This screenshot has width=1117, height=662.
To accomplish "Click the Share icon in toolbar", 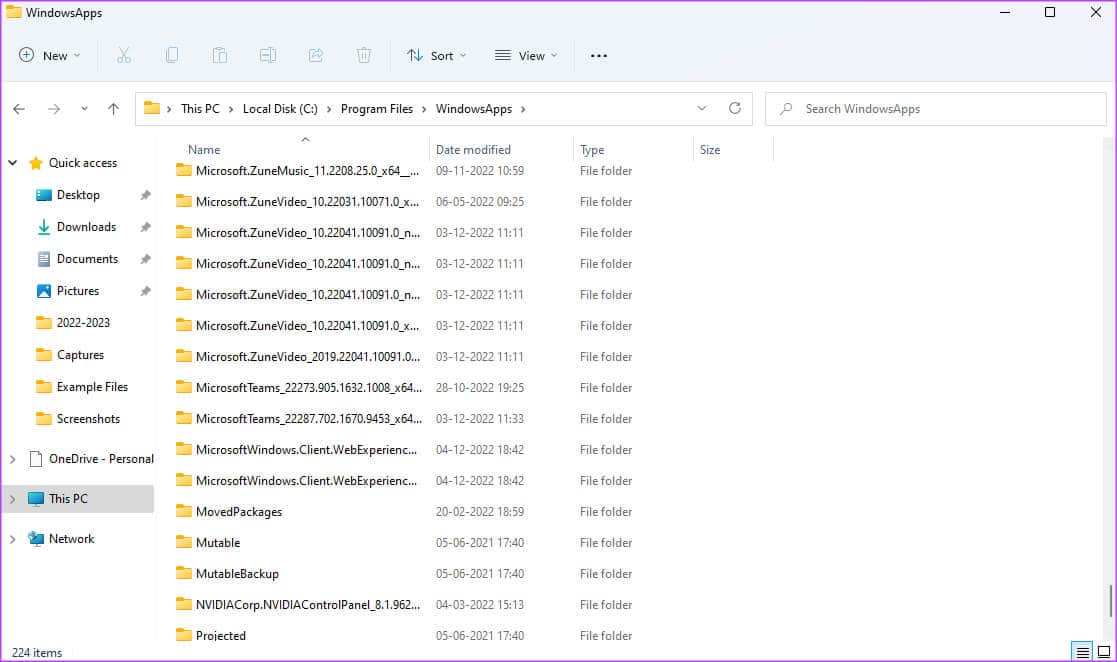I will click(x=316, y=56).
